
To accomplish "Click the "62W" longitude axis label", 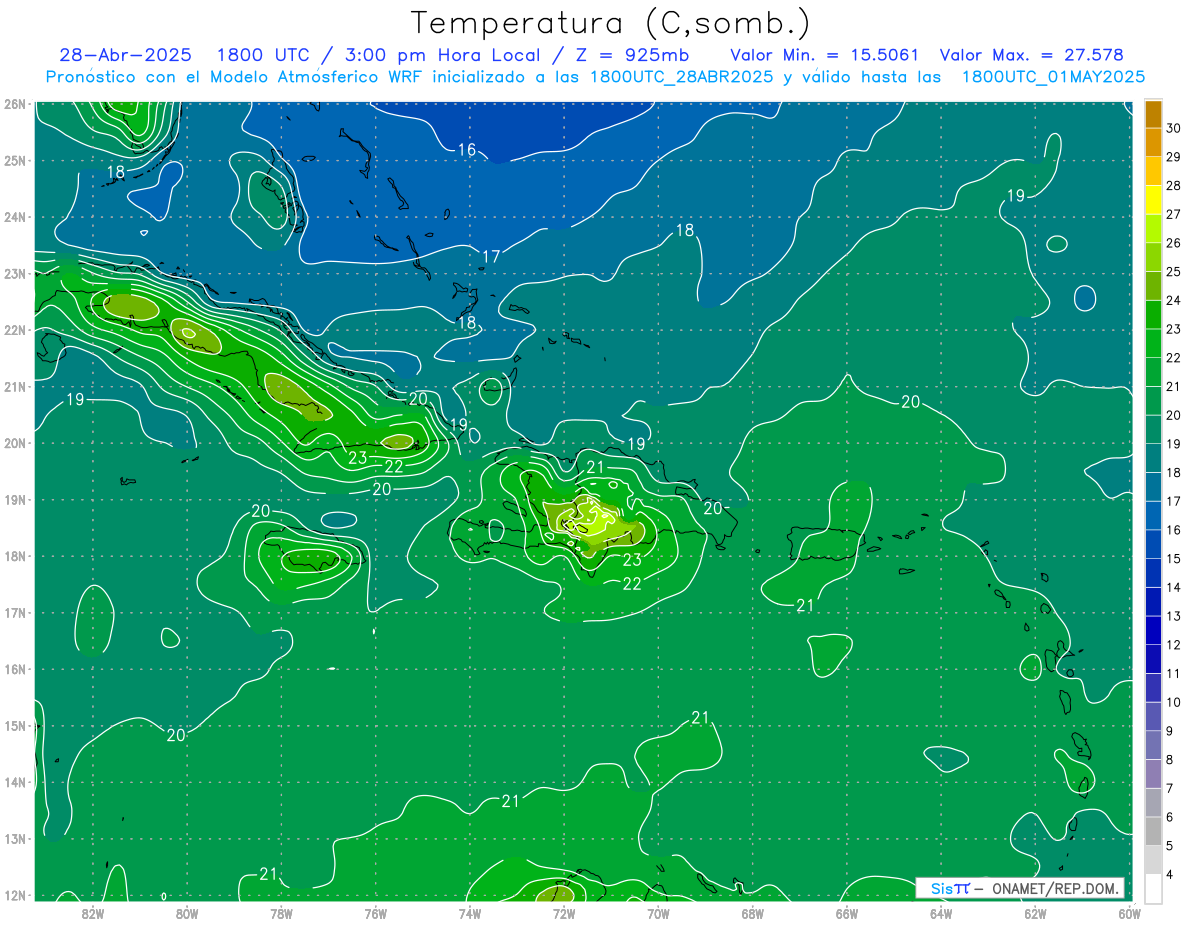I will point(1035,913).
